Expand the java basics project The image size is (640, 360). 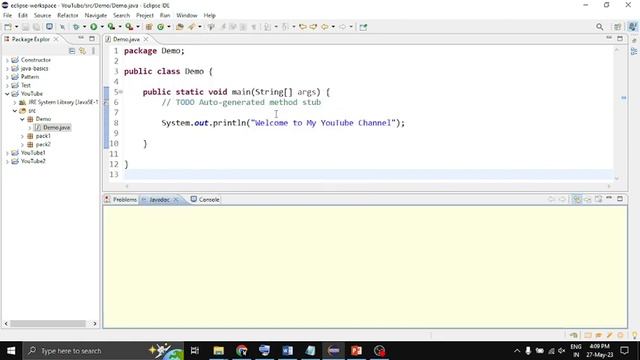pyautogui.click(x=7, y=69)
